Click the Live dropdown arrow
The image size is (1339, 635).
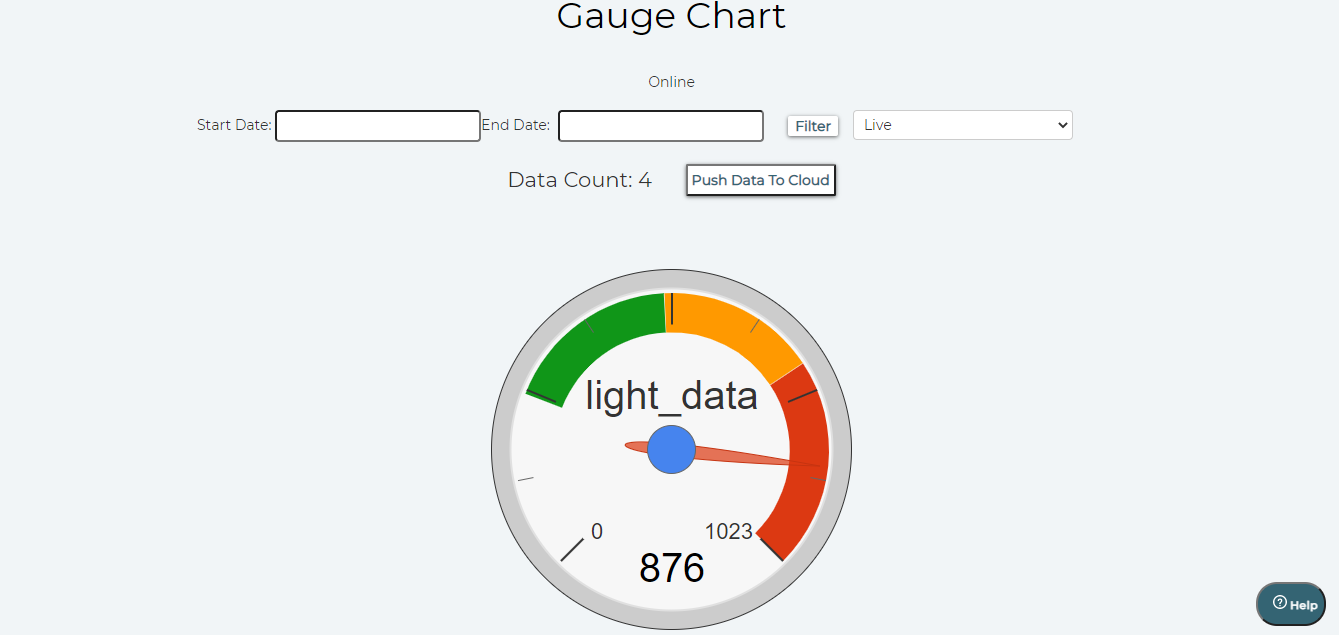(1061, 125)
